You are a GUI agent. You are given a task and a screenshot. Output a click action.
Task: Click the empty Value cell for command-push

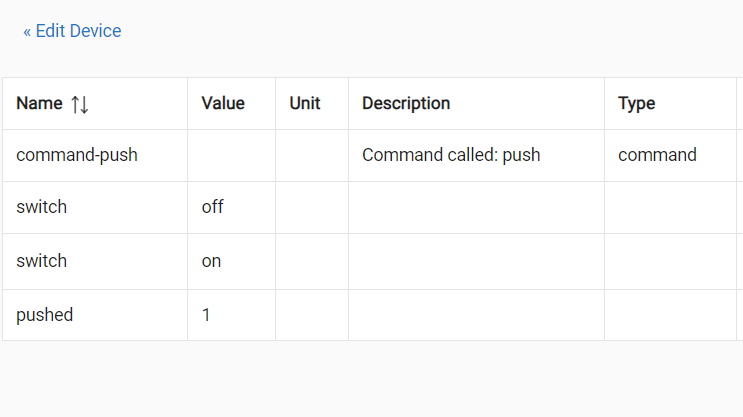(231, 155)
